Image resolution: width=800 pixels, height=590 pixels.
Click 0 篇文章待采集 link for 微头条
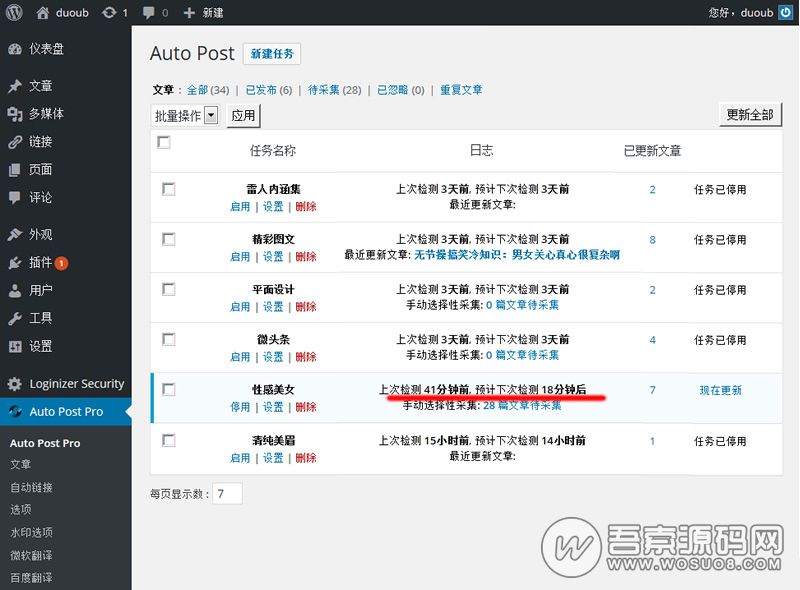522,355
